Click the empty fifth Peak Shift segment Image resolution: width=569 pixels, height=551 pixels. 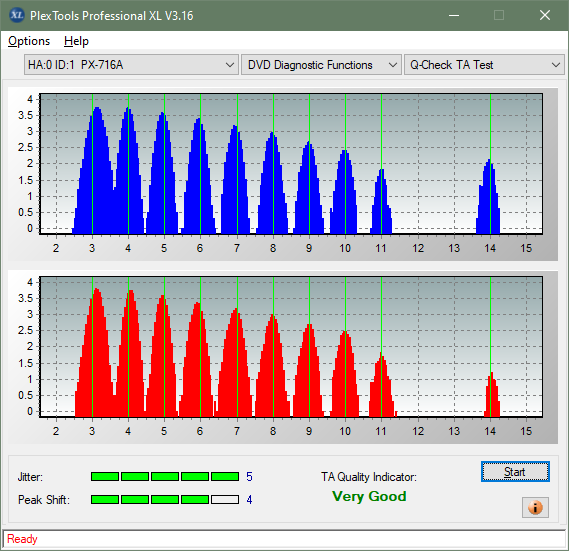(225, 499)
